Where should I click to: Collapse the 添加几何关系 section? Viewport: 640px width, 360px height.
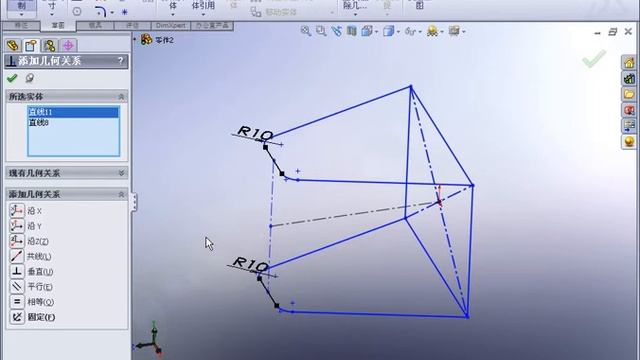(121, 194)
